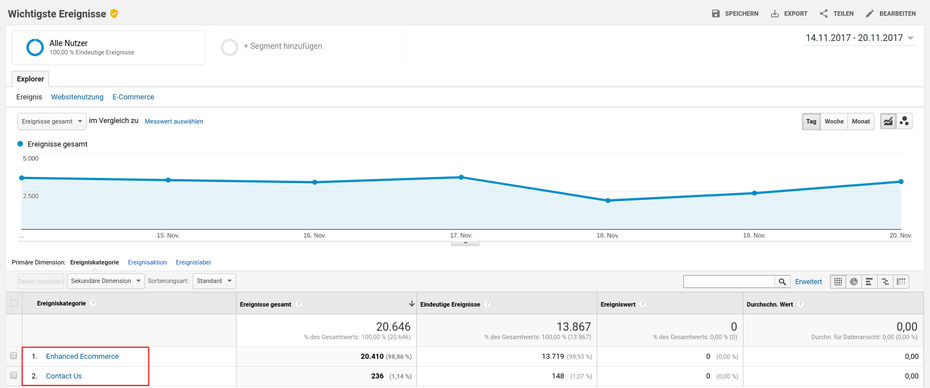Click the total value 20.646
This screenshot has width=930, height=388.
(393, 327)
